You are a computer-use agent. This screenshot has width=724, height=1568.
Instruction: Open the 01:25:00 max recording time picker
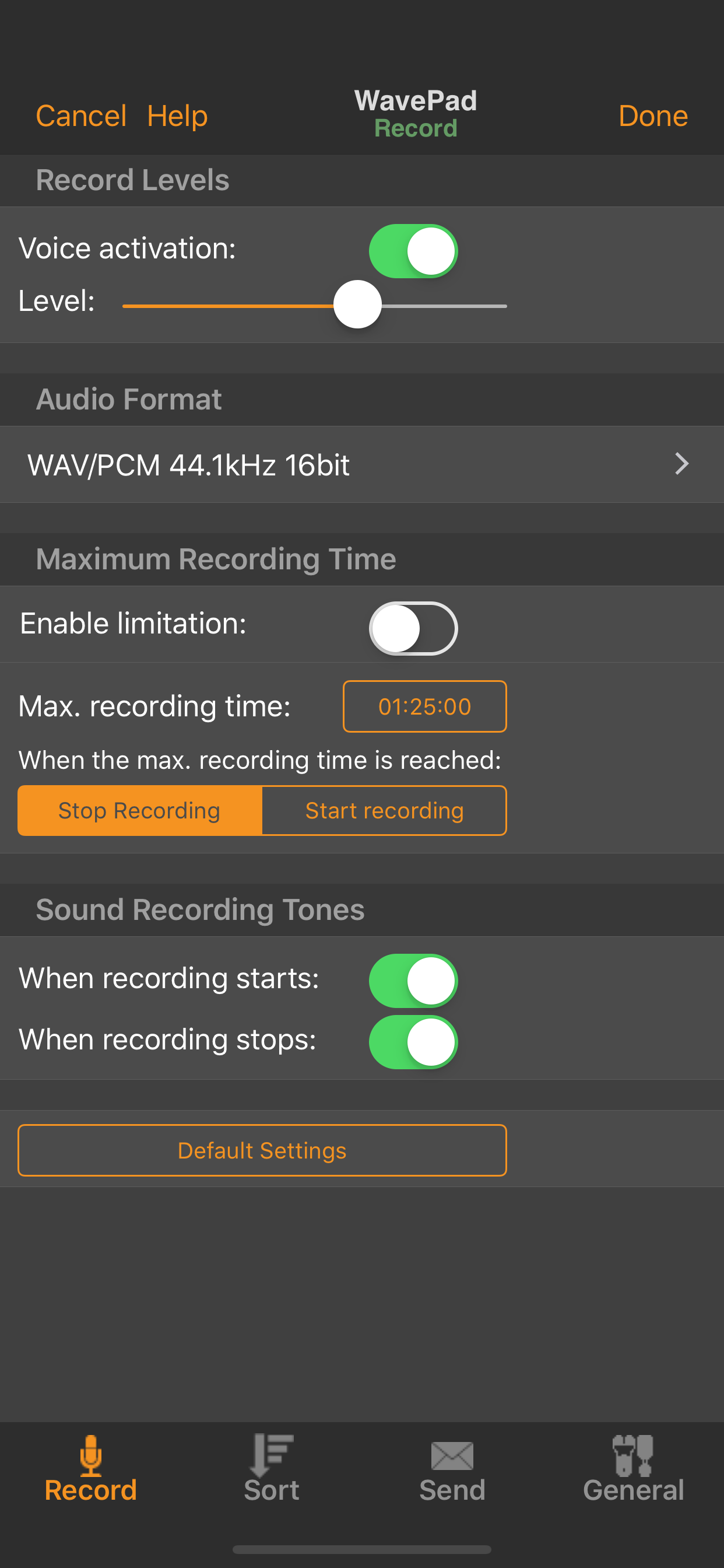[x=425, y=706]
